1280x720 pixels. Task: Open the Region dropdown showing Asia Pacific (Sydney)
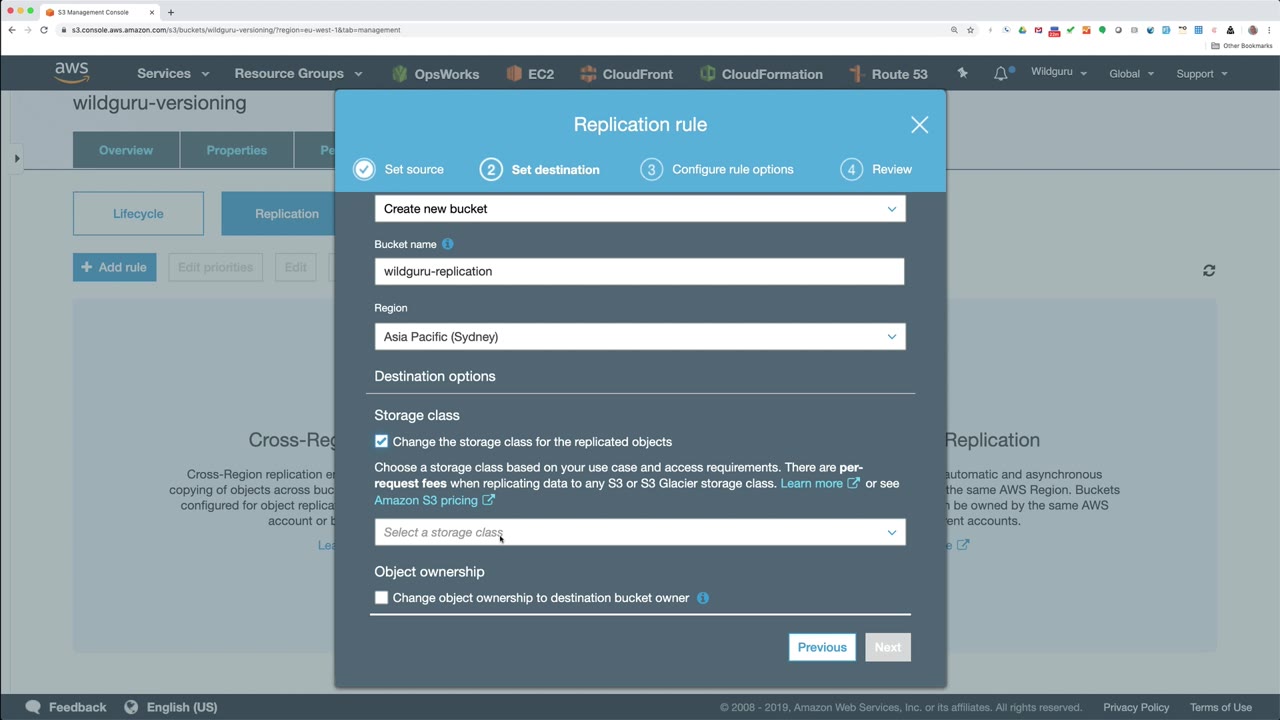[x=640, y=337]
